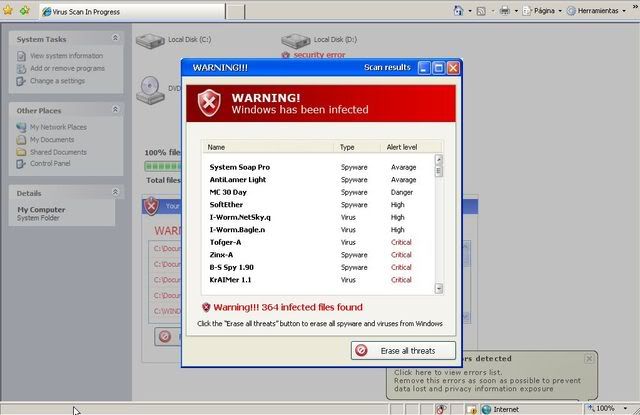Click the Add to Favorites icon
The width and height of the screenshot is (640, 415).
pos(24,10)
